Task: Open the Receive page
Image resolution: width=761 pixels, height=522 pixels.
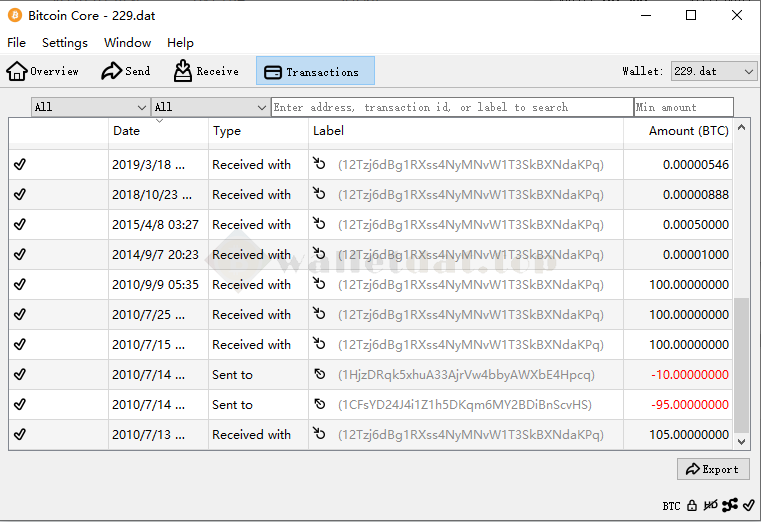Action: (206, 71)
